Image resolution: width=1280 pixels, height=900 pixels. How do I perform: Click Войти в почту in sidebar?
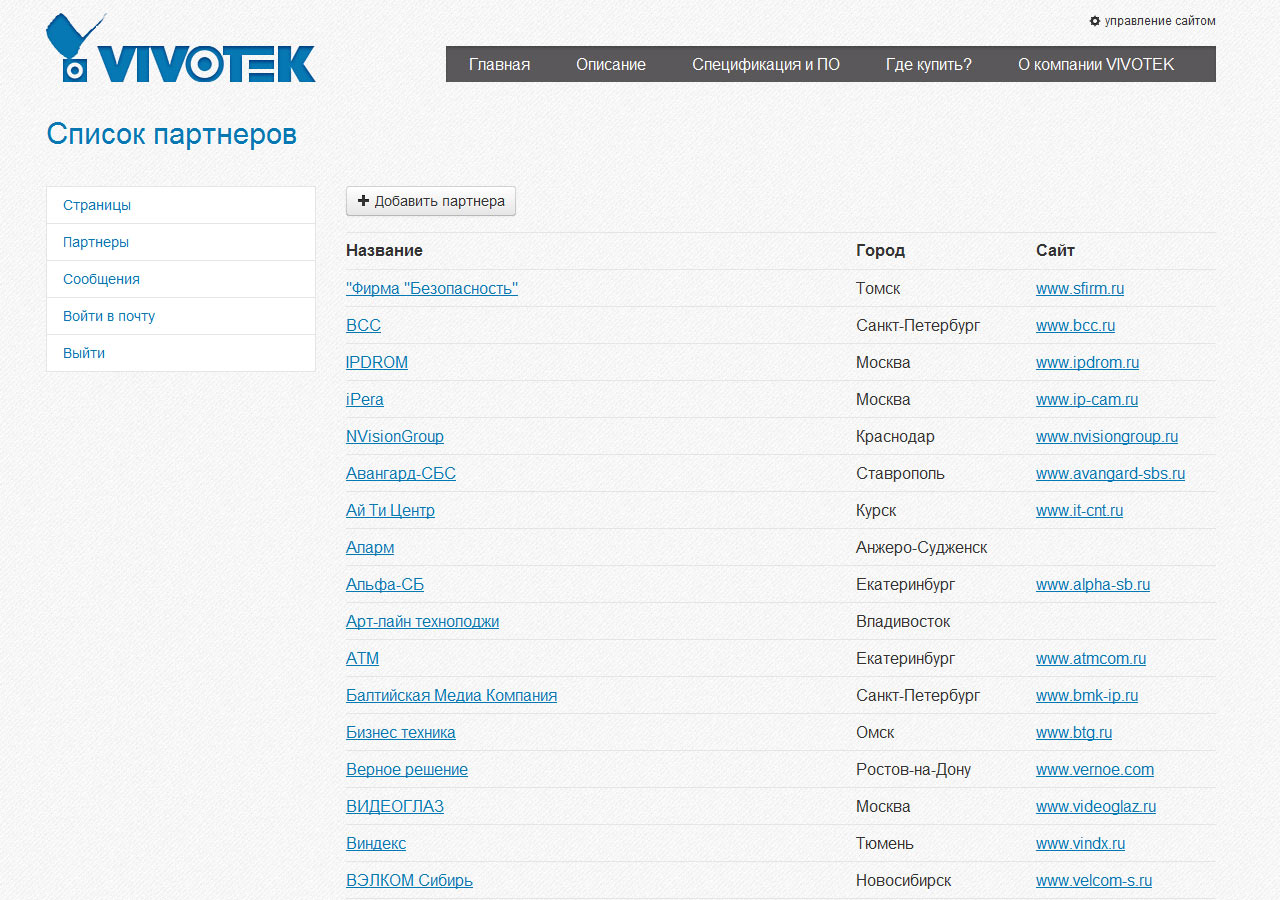pyautogui.click(x=181, y=316)
